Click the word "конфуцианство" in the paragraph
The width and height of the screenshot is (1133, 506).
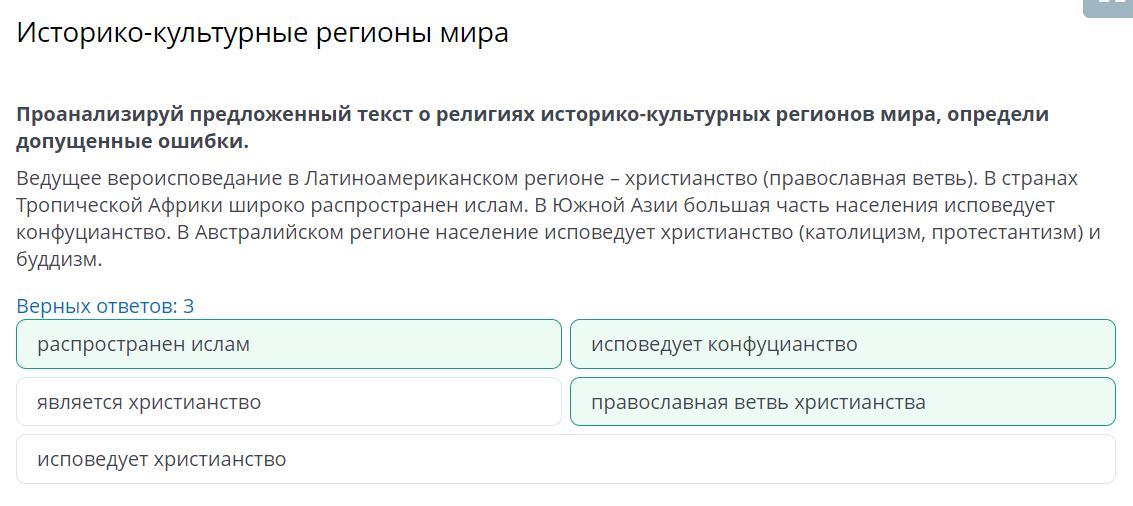tap(92, 233)
